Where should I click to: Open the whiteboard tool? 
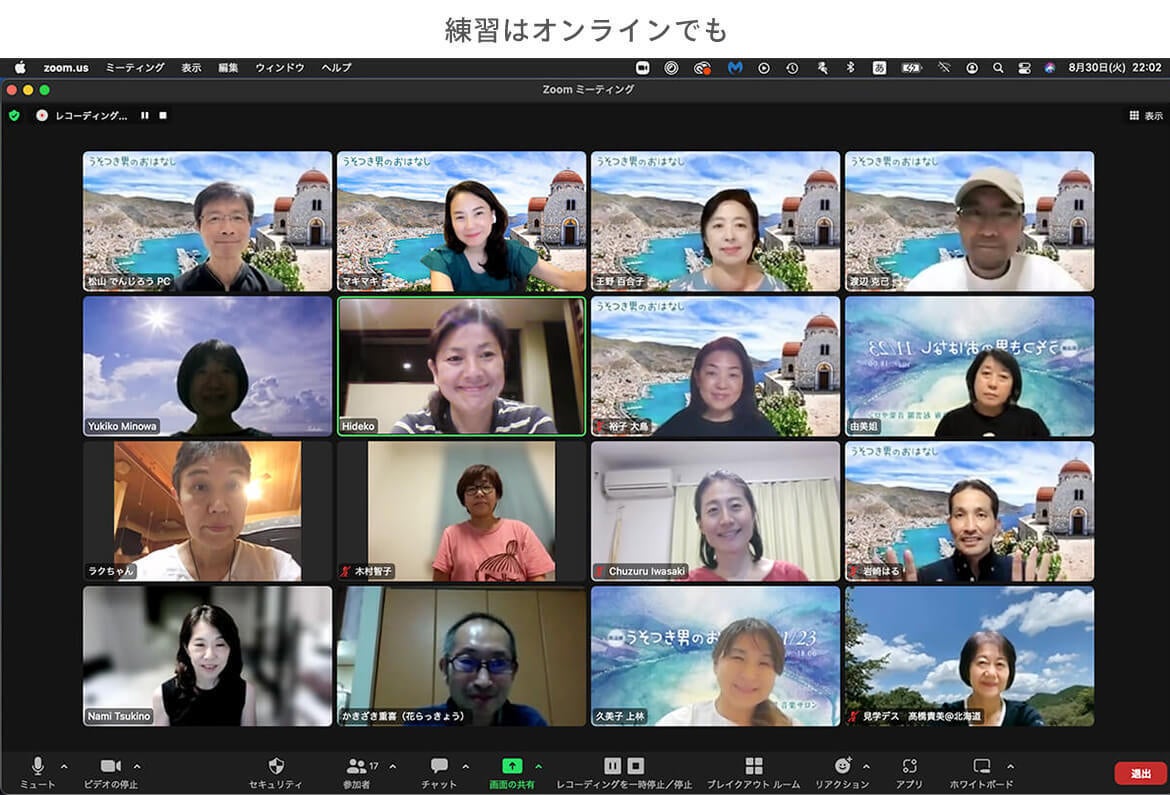point(981,766)
